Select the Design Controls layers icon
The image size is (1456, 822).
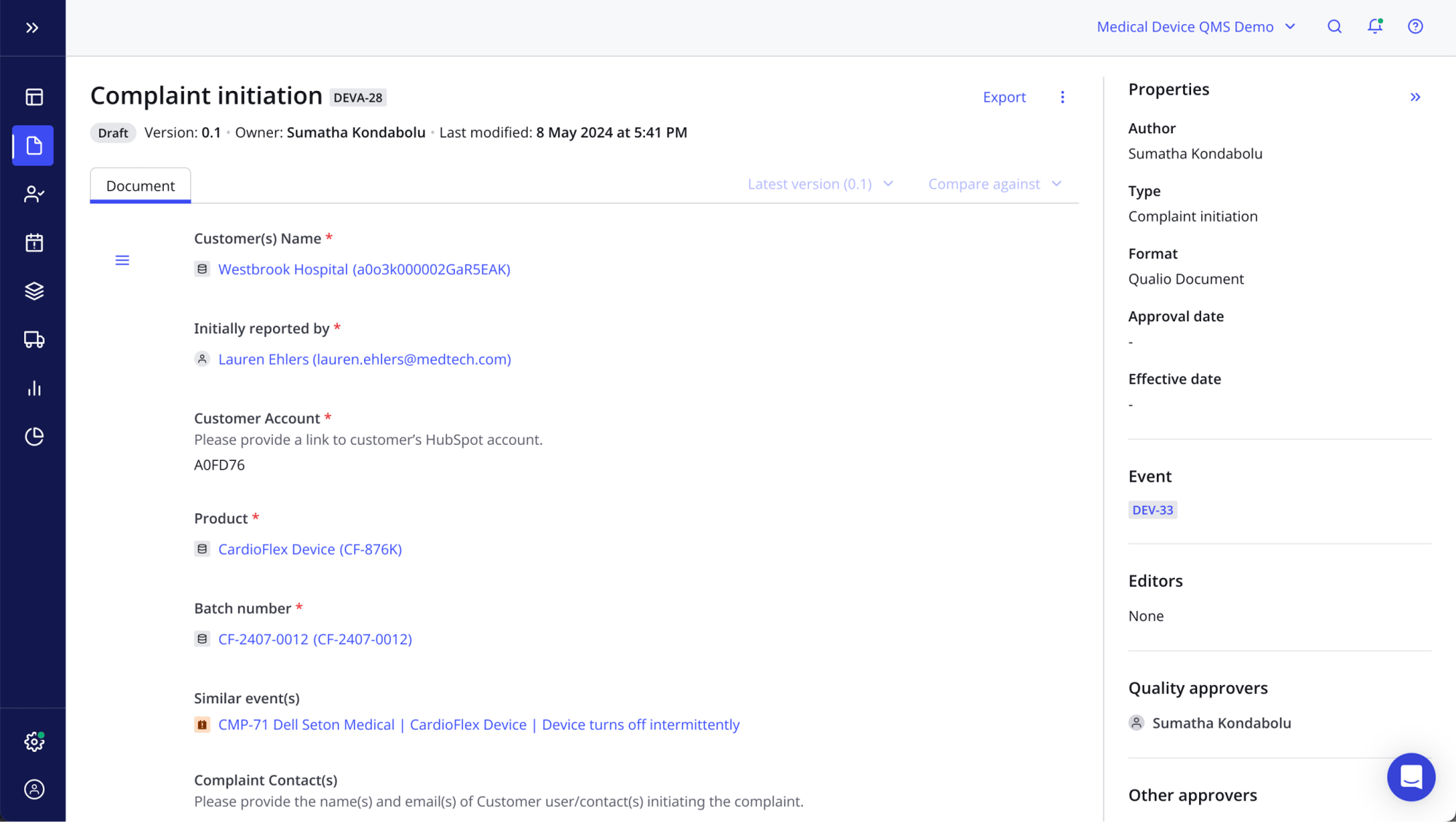tap(33, 291)
